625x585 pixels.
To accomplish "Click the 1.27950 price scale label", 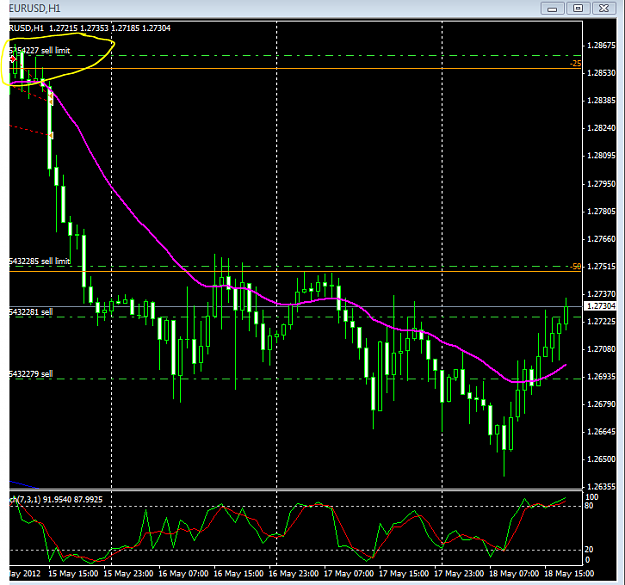I will 601,184.
